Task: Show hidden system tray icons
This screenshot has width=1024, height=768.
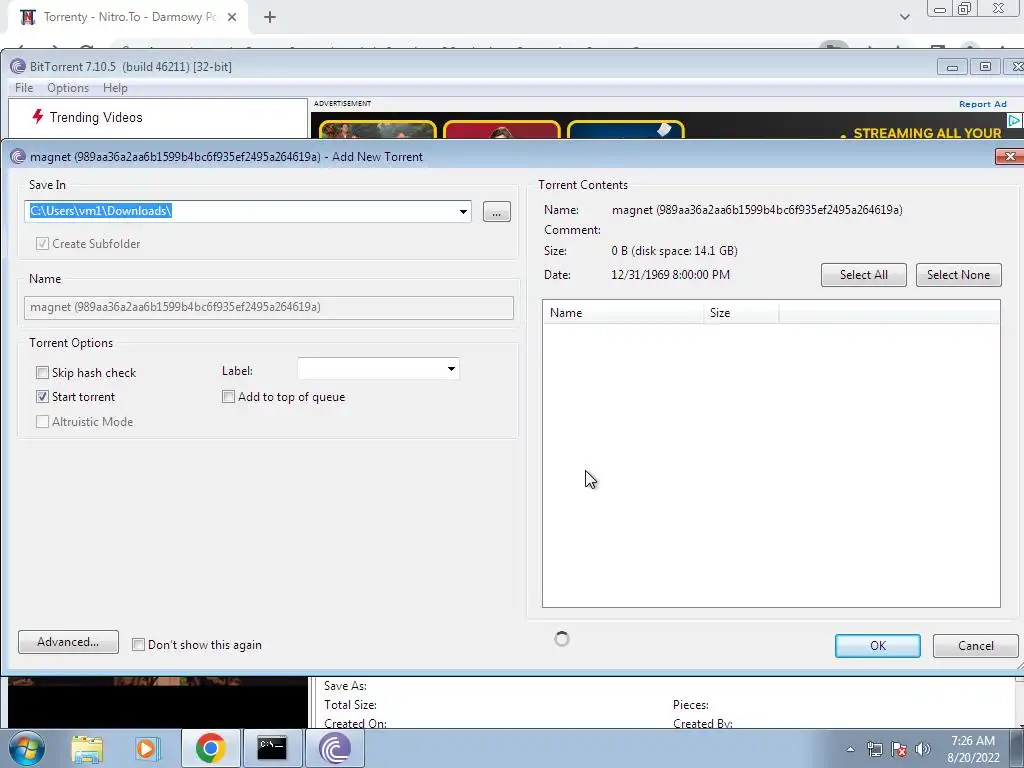Action: coord(850,749)
